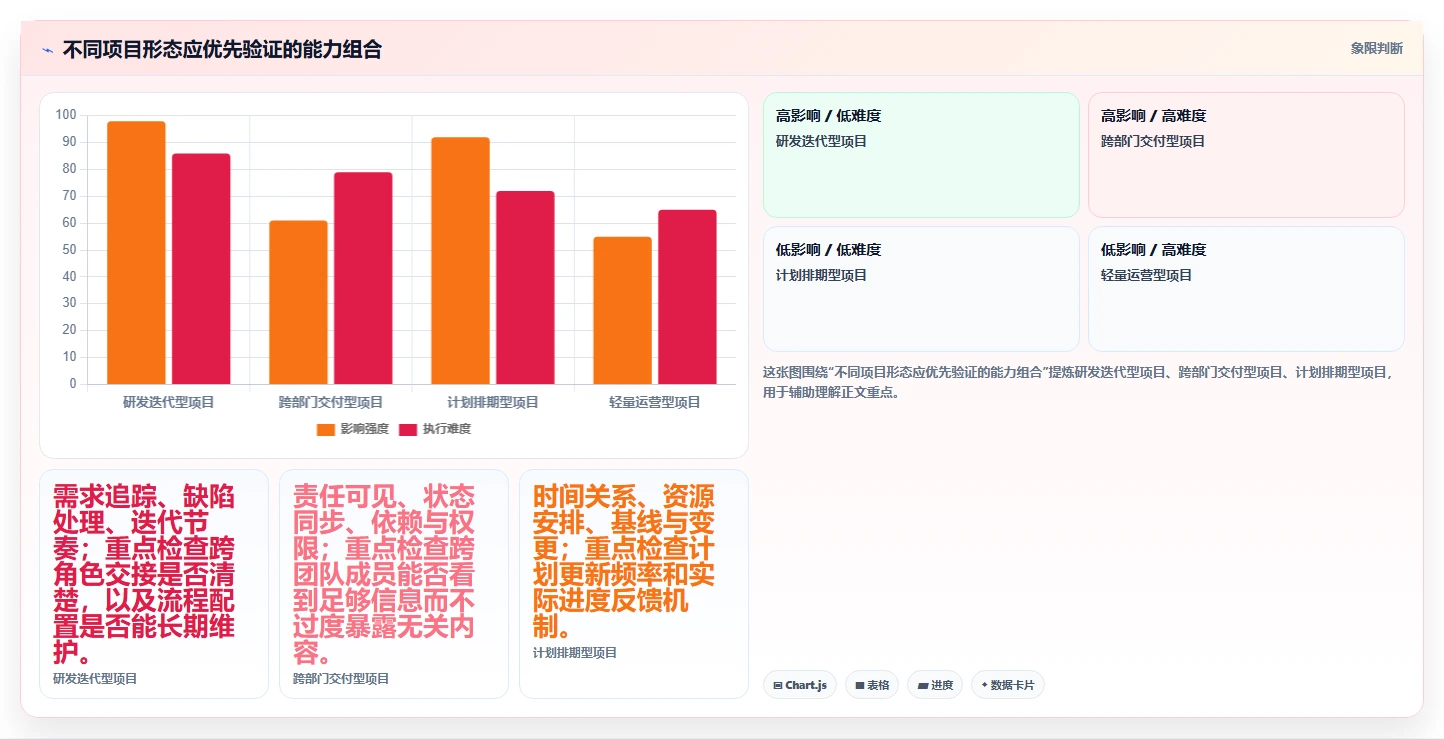
Task: Click the red bar for 轻量运营型项目
Action: (687, 297)
